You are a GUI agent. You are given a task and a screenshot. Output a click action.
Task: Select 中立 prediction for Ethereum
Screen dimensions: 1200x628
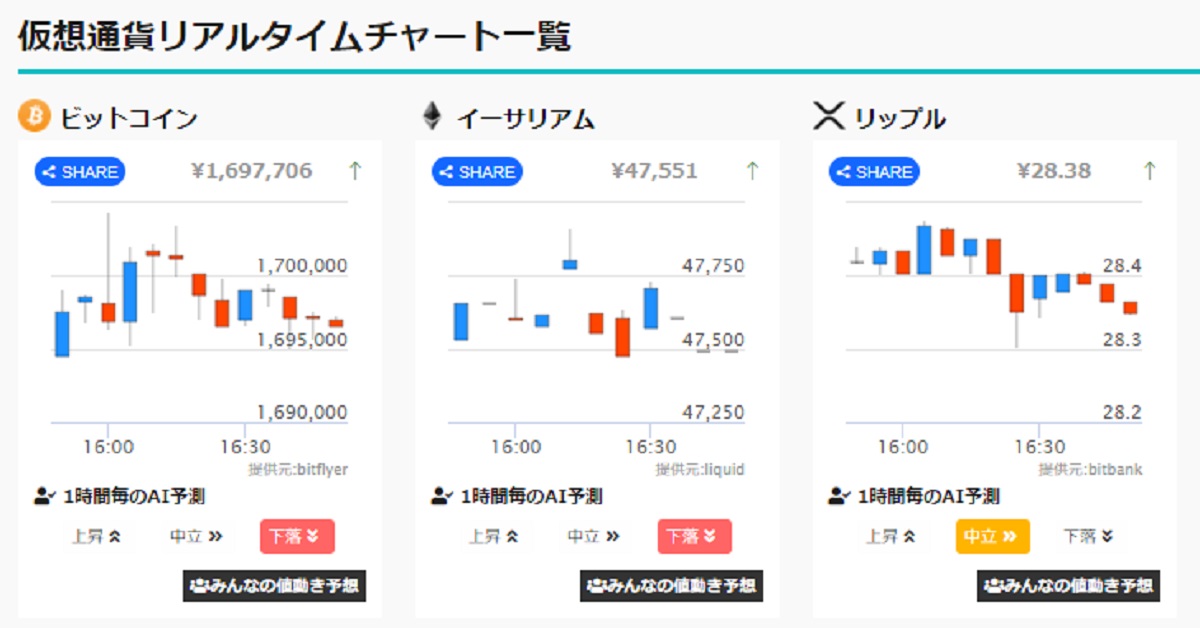point(594,536)
